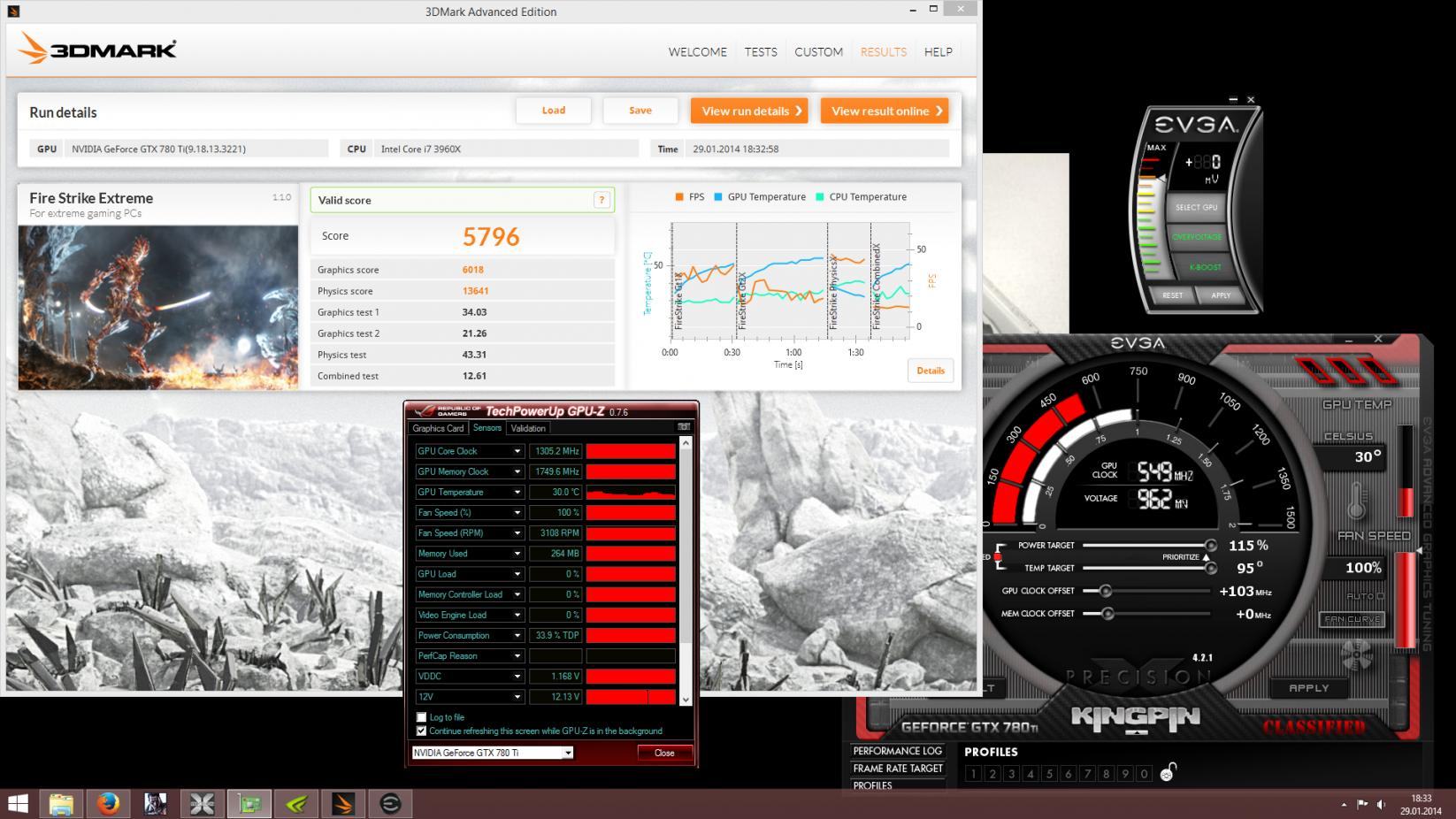The width and height of the screenshot is (1456, 819).
Task: Open the Tests tab in 3DMark
Action: pos(761,52)
